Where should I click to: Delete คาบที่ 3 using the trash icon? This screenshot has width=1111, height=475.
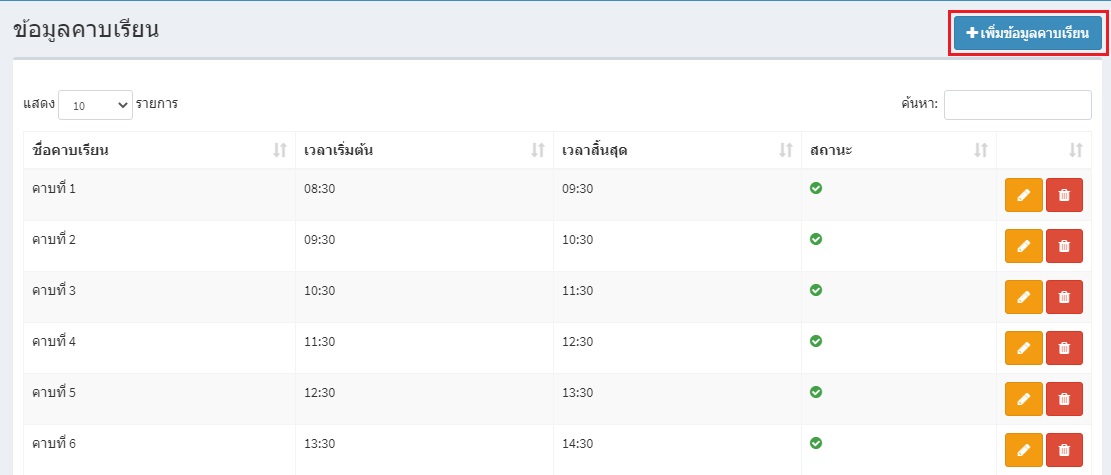pos(1064,297)
